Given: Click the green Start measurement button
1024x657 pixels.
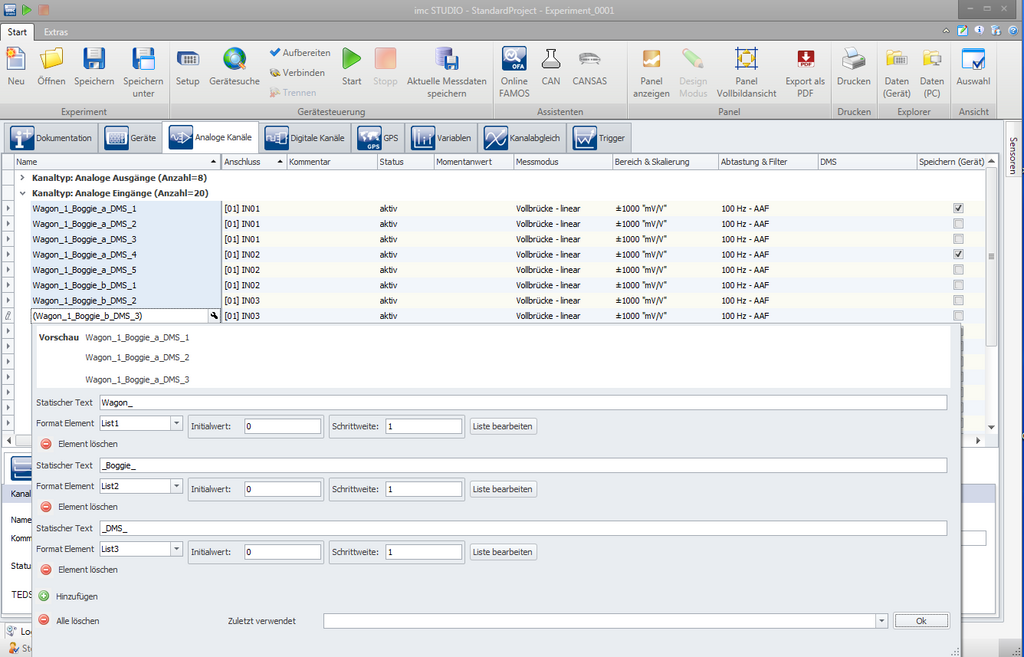Looking at the screenshot, I should click(x=351, y=60).
